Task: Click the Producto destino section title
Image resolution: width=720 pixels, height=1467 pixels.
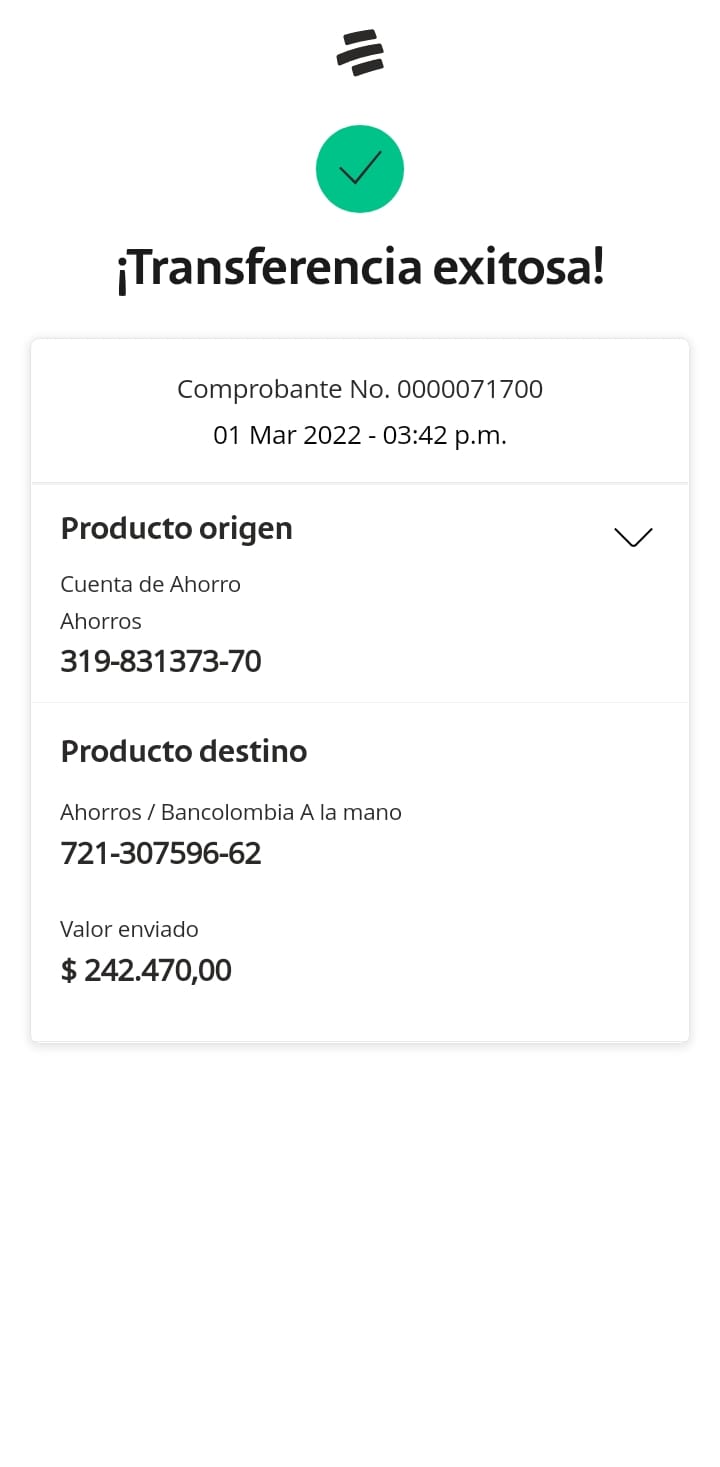Action: pos(184,751)
